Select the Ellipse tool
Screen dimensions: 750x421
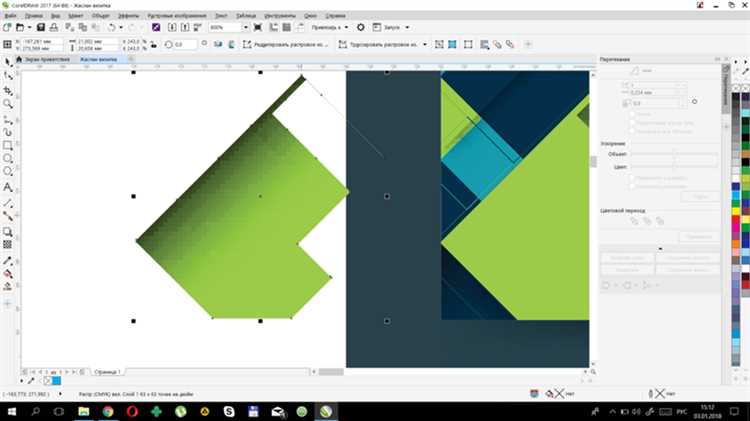8,158
